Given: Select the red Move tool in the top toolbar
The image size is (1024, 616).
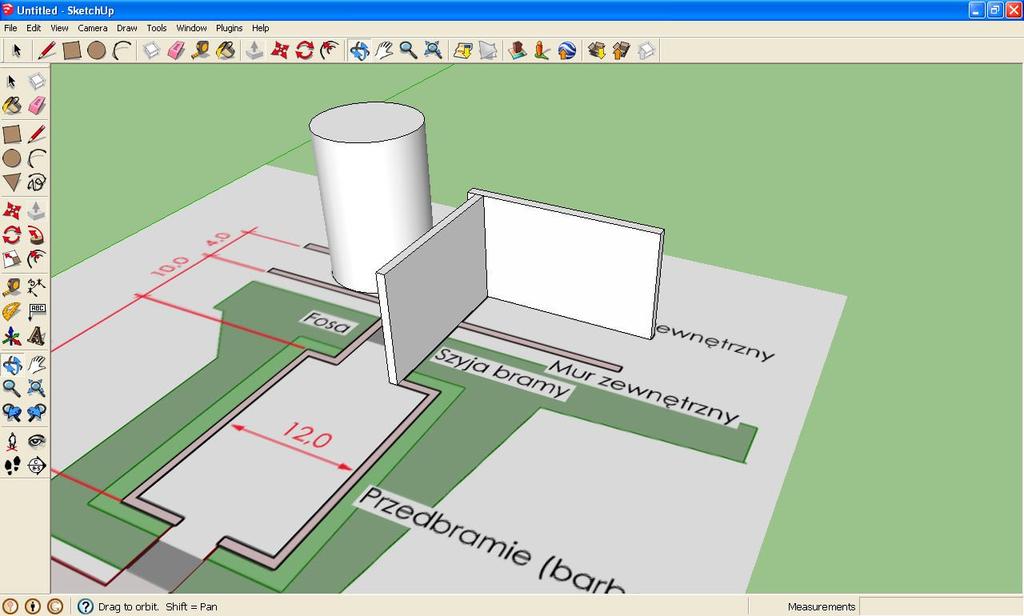Looking at the screenshot, I should click(280, 50).
